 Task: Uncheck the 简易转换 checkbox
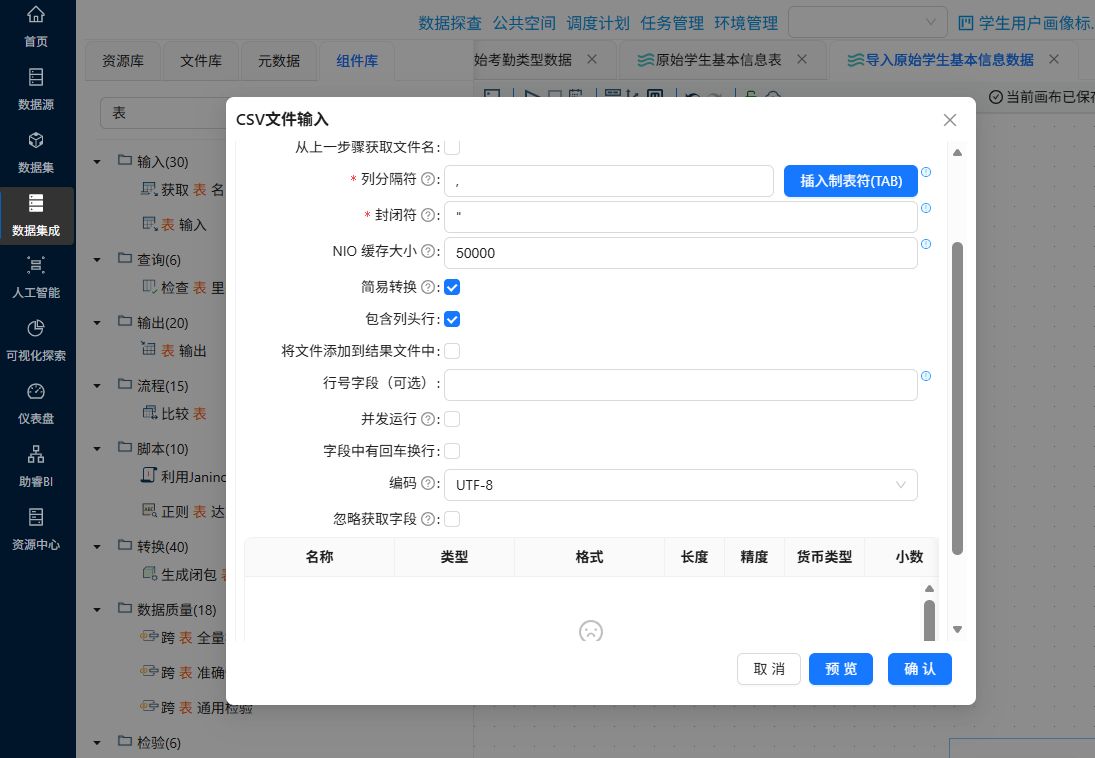click(452, 287)
